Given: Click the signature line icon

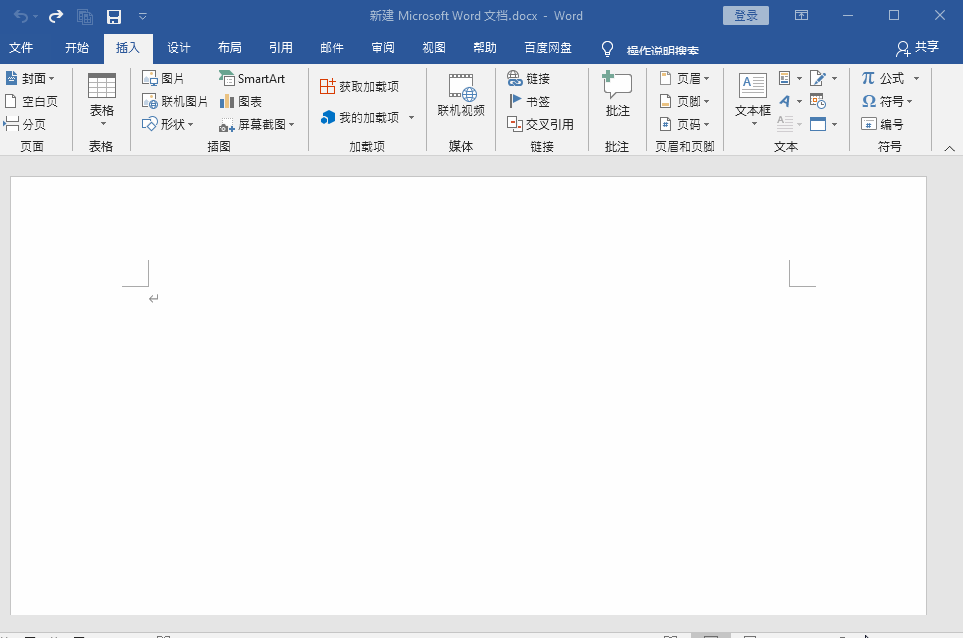Looking at the screenshot, I should pos(817,78).
